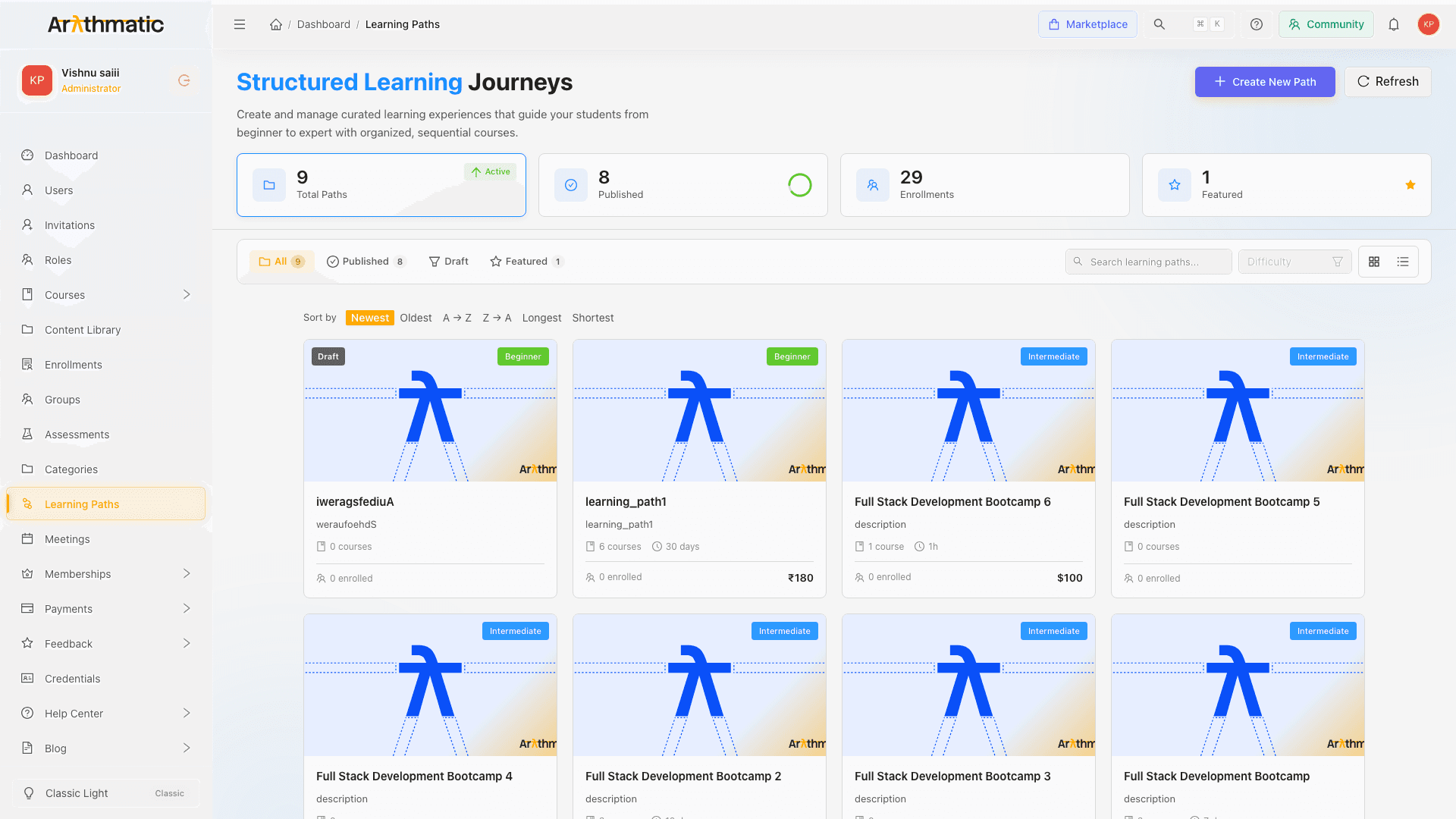Click the Groups sidebar icon

click(x=27, y=399)
